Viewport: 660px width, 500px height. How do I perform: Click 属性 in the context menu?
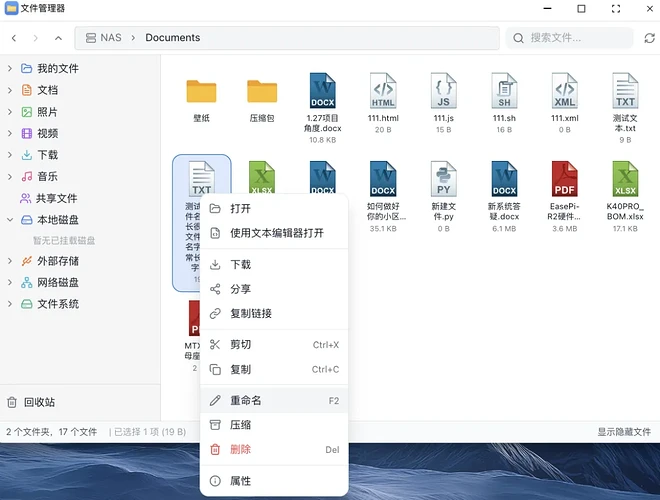pyautogui.click(x=241, y=481)
